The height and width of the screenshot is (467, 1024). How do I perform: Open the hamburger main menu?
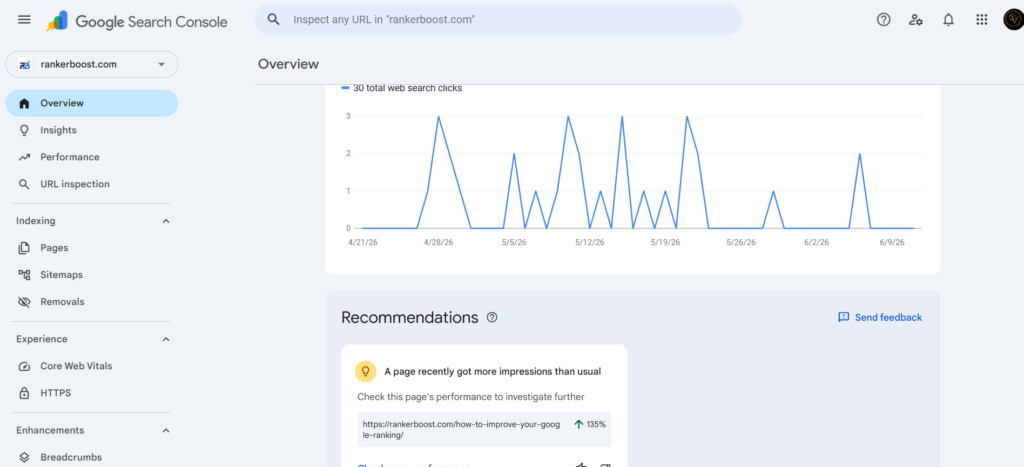point(24,20)
